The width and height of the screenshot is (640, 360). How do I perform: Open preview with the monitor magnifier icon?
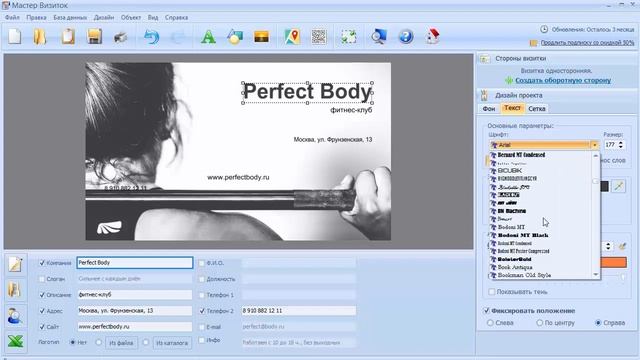coord(379,37)
